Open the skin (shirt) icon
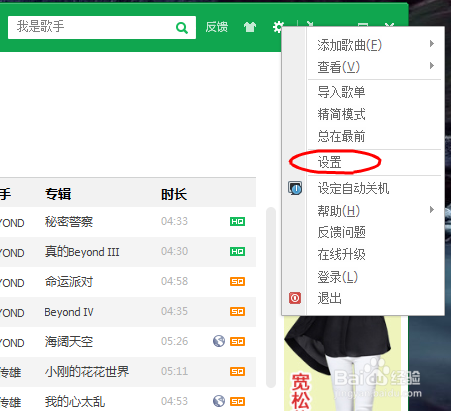This screenshot has height=411, width=451. pos(250,27)
